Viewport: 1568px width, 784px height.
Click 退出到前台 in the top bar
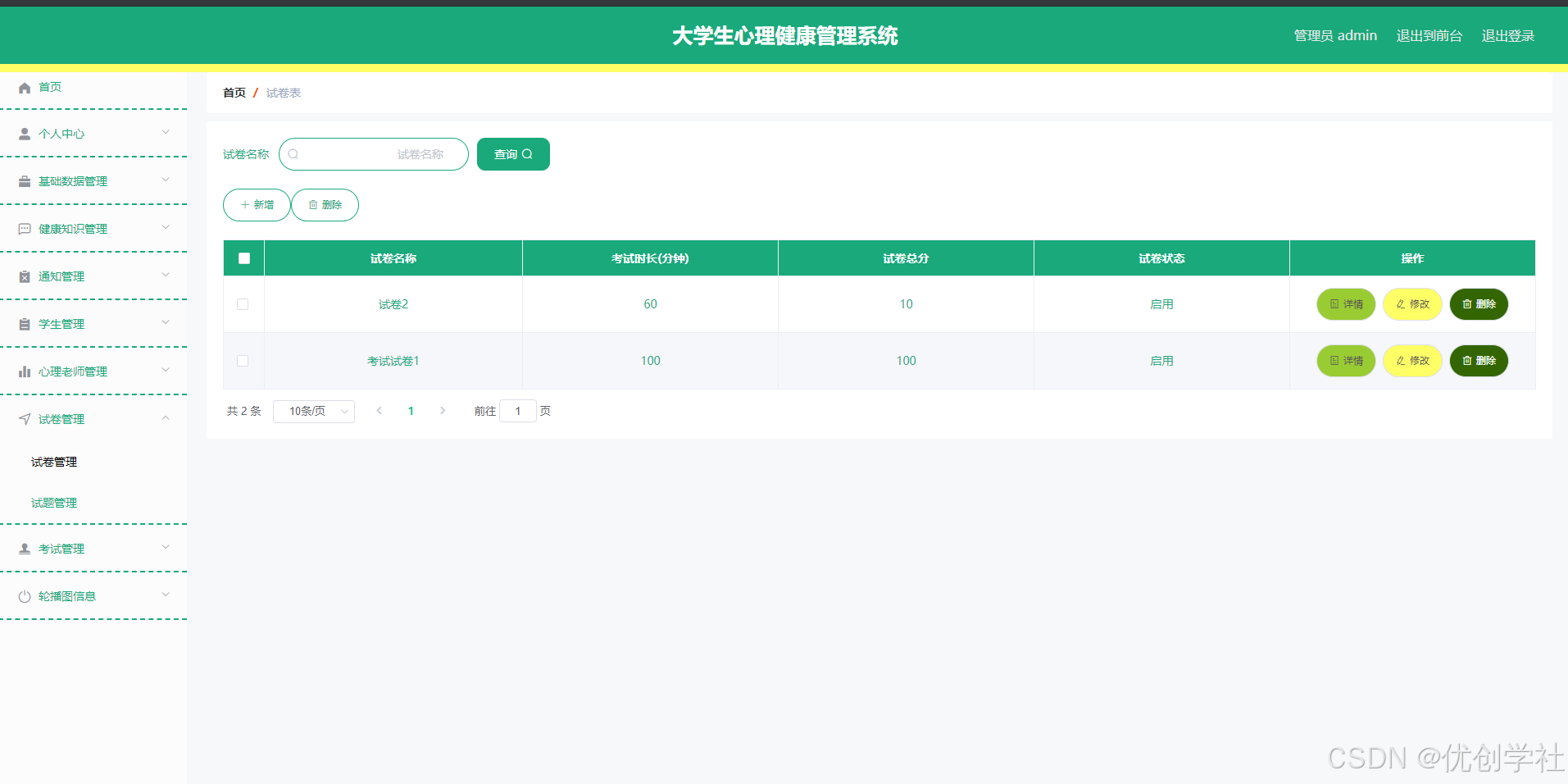point(1429,35)
